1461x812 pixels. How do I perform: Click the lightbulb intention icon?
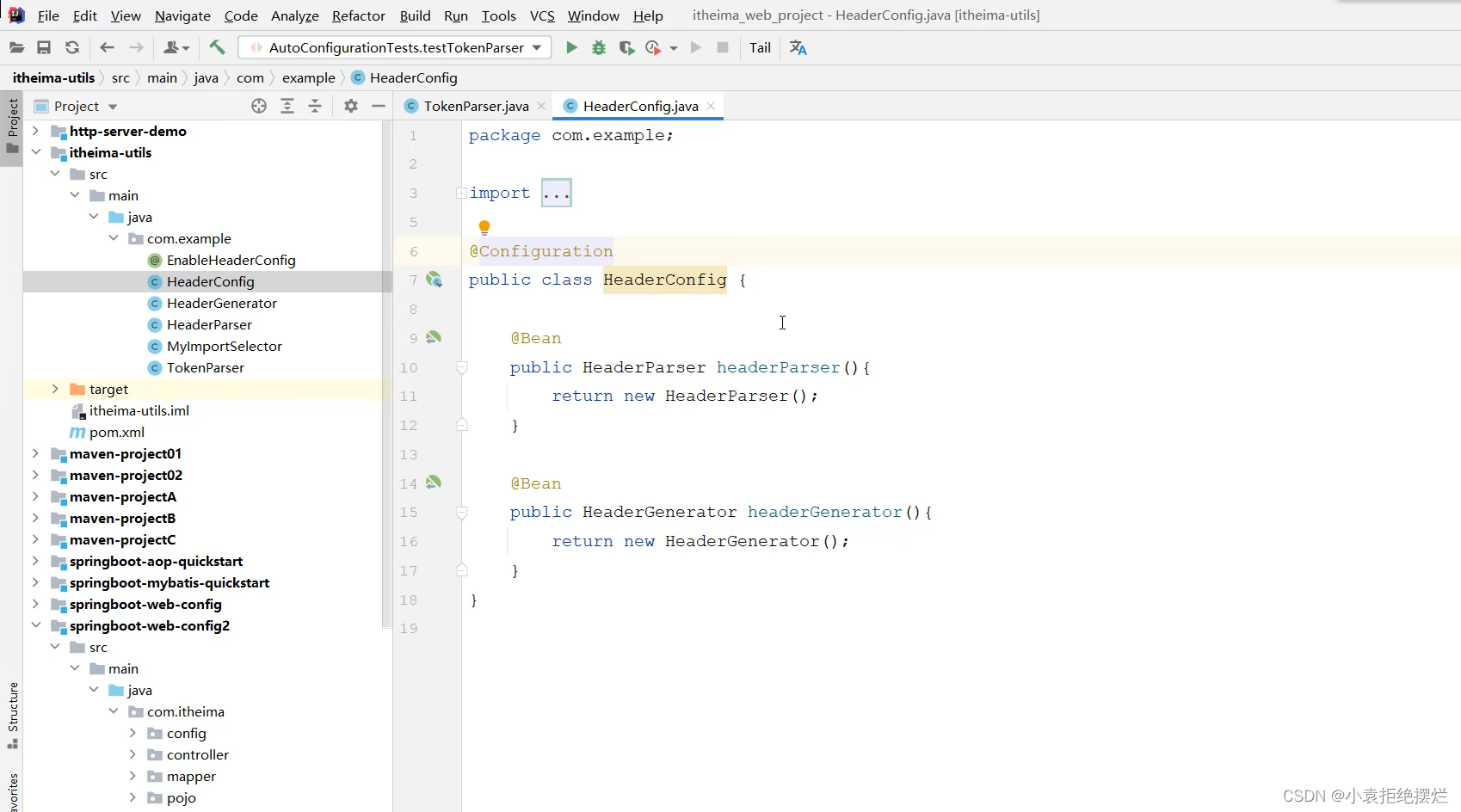point(484,227)
